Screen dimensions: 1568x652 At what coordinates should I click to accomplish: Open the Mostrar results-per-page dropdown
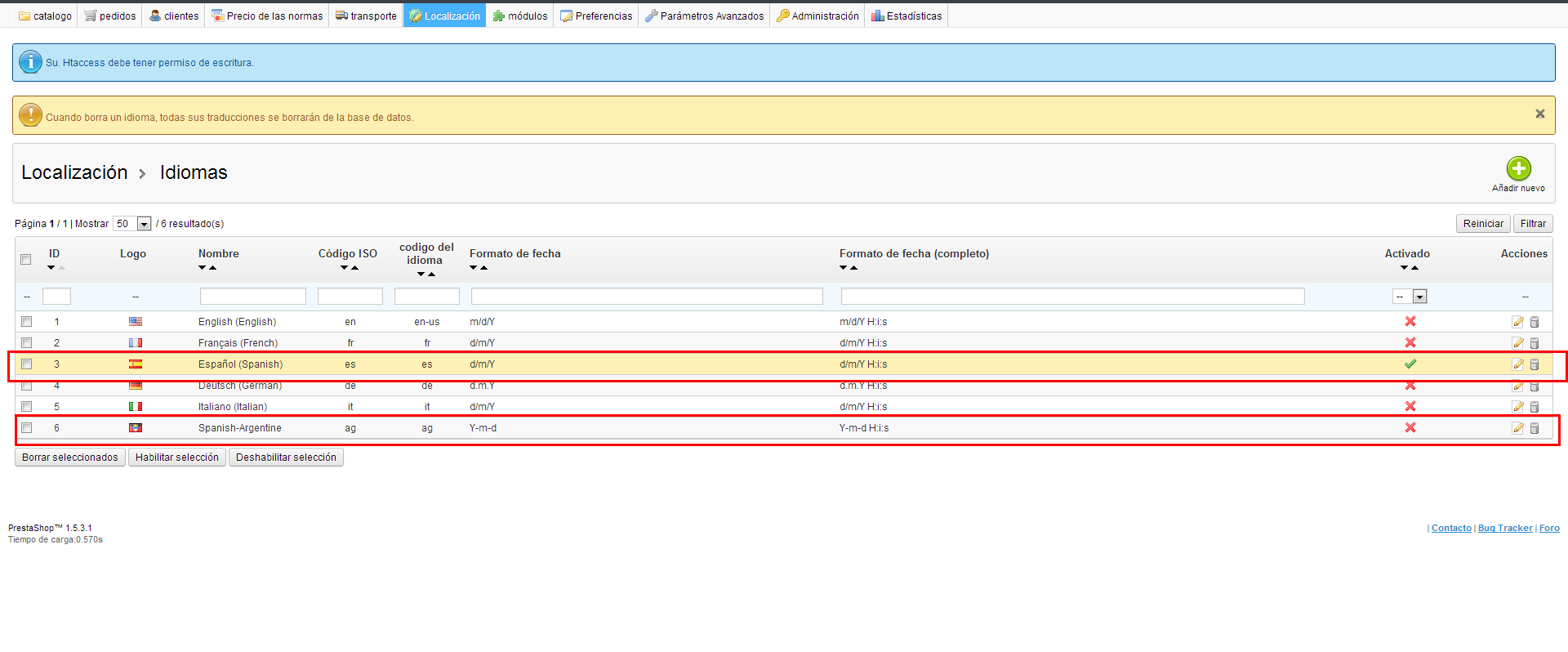tap(132, 224)
